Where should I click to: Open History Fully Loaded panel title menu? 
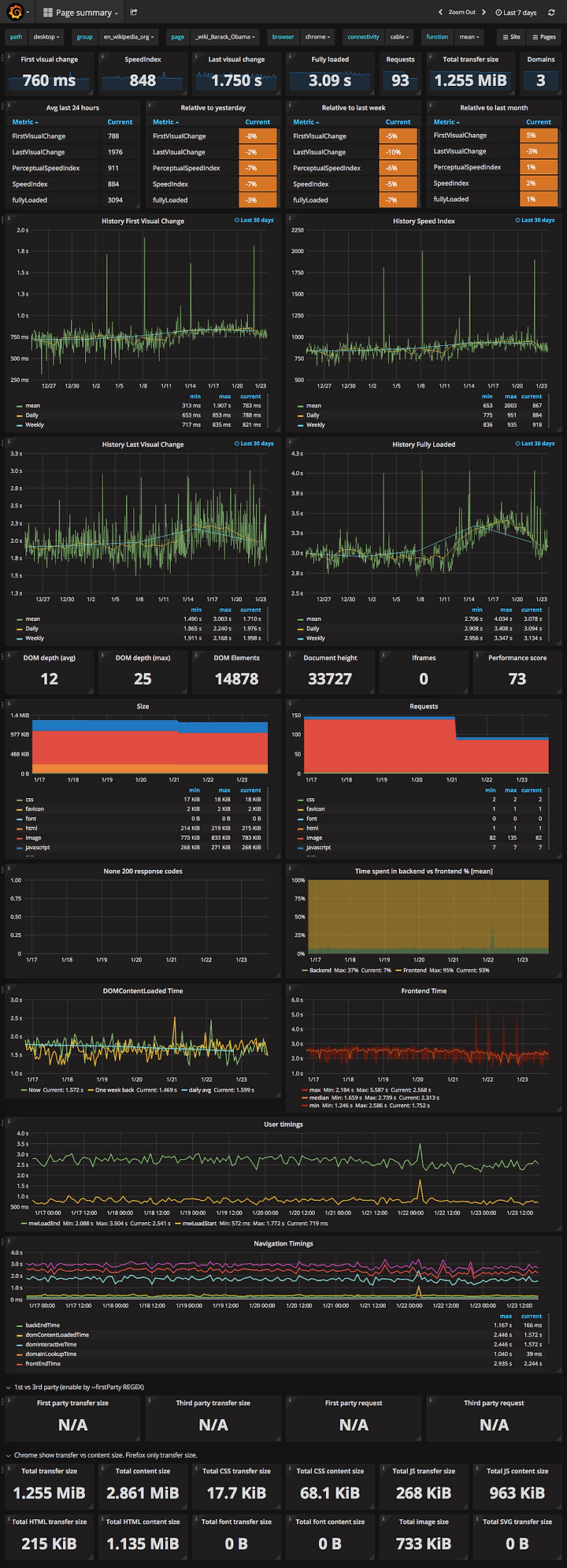pos(424,444)
